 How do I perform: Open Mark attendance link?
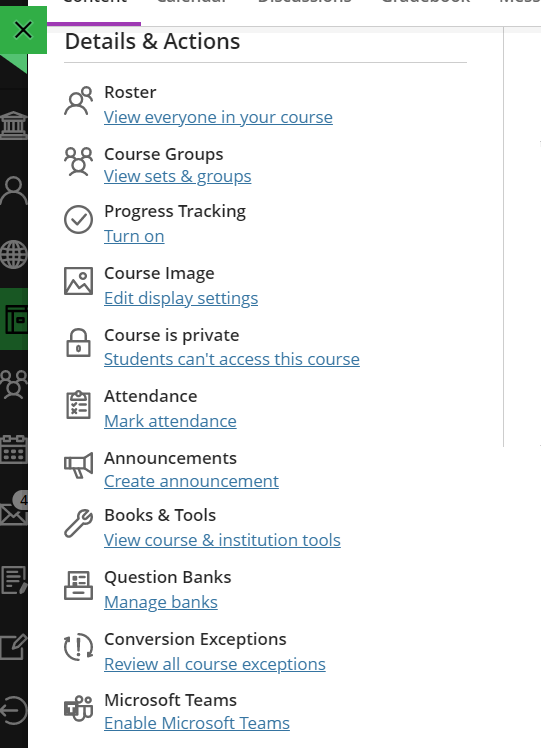click(x=170, y=421)
